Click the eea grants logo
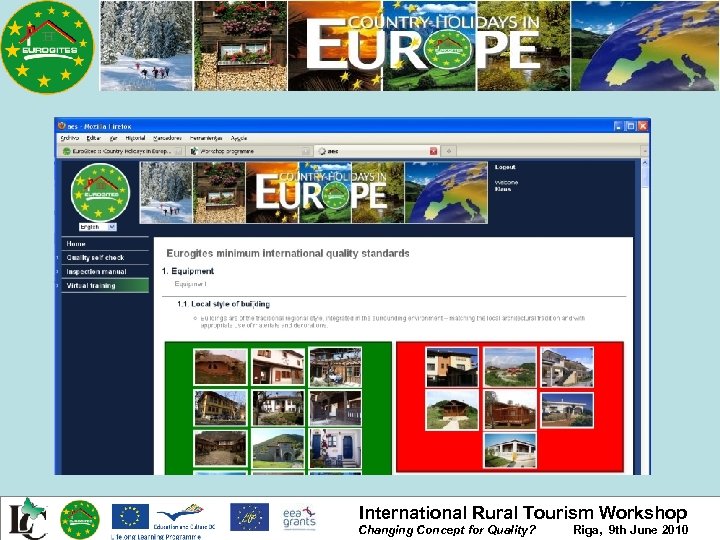 click(299, 518)
